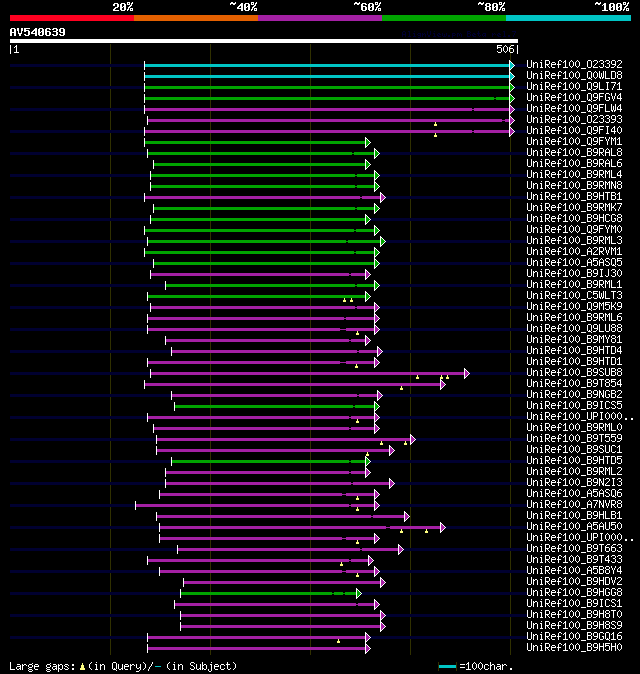Select UniRef100_A5B8Y4 hit
This screenshot has height=674, width=640.
tap(574, 570)
